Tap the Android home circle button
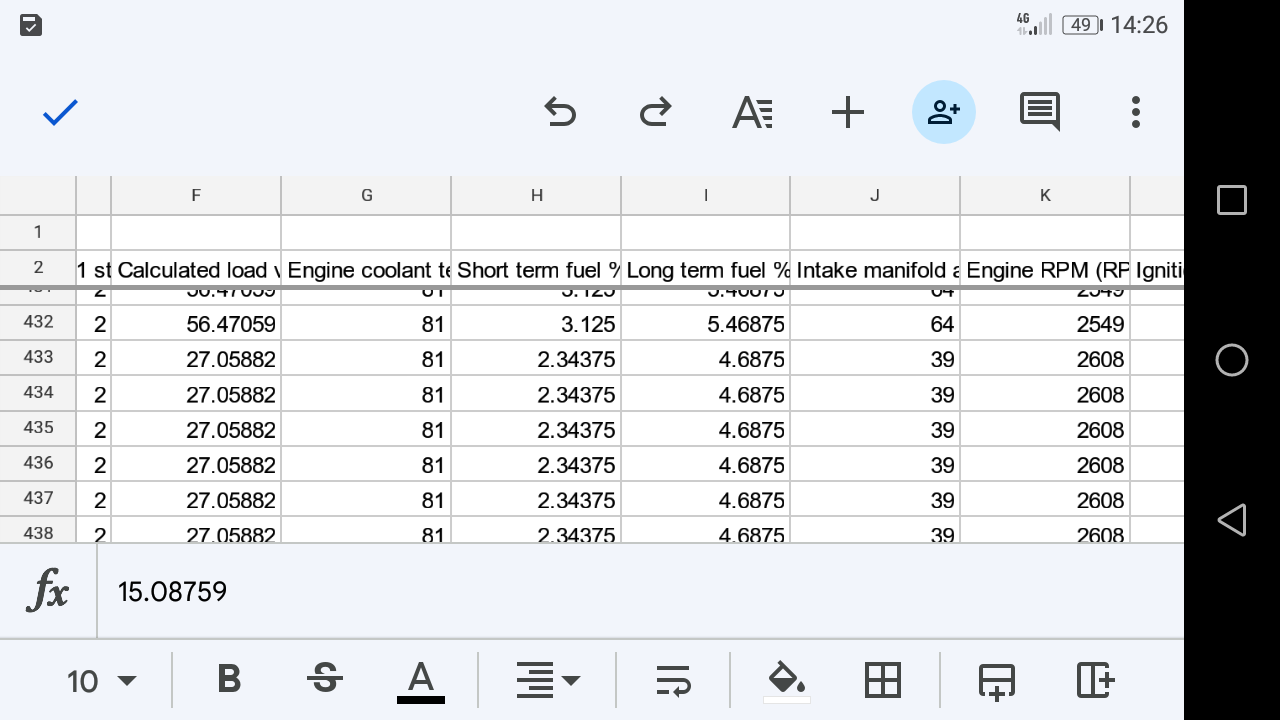 (x=1232, y=360)
